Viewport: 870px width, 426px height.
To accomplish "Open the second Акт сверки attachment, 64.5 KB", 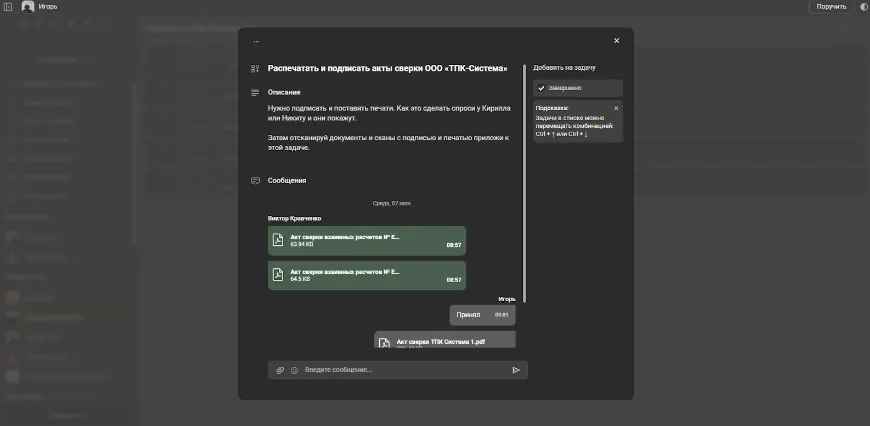I will point(366,275).
